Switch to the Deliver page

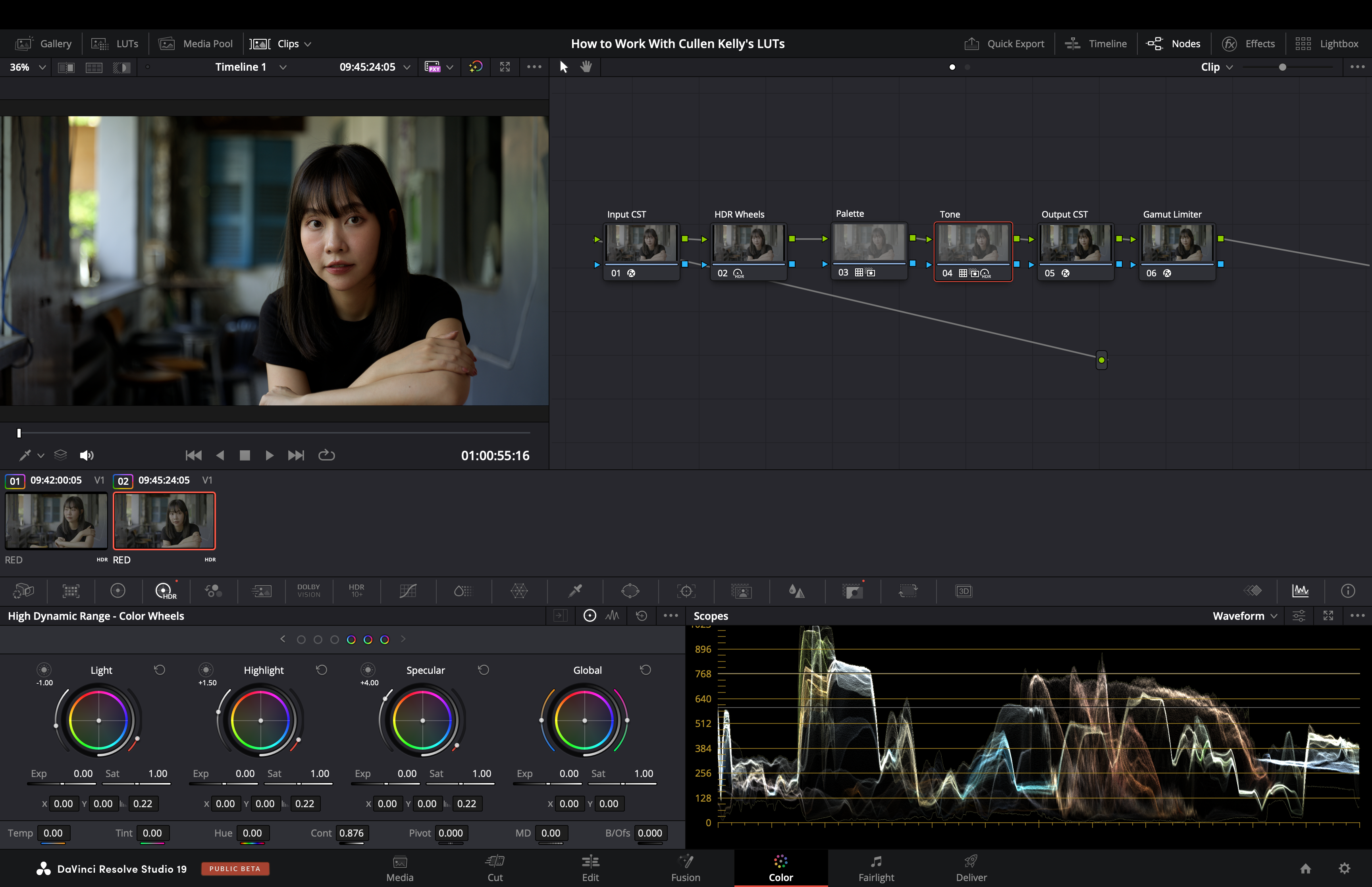(x=971, y=868)
